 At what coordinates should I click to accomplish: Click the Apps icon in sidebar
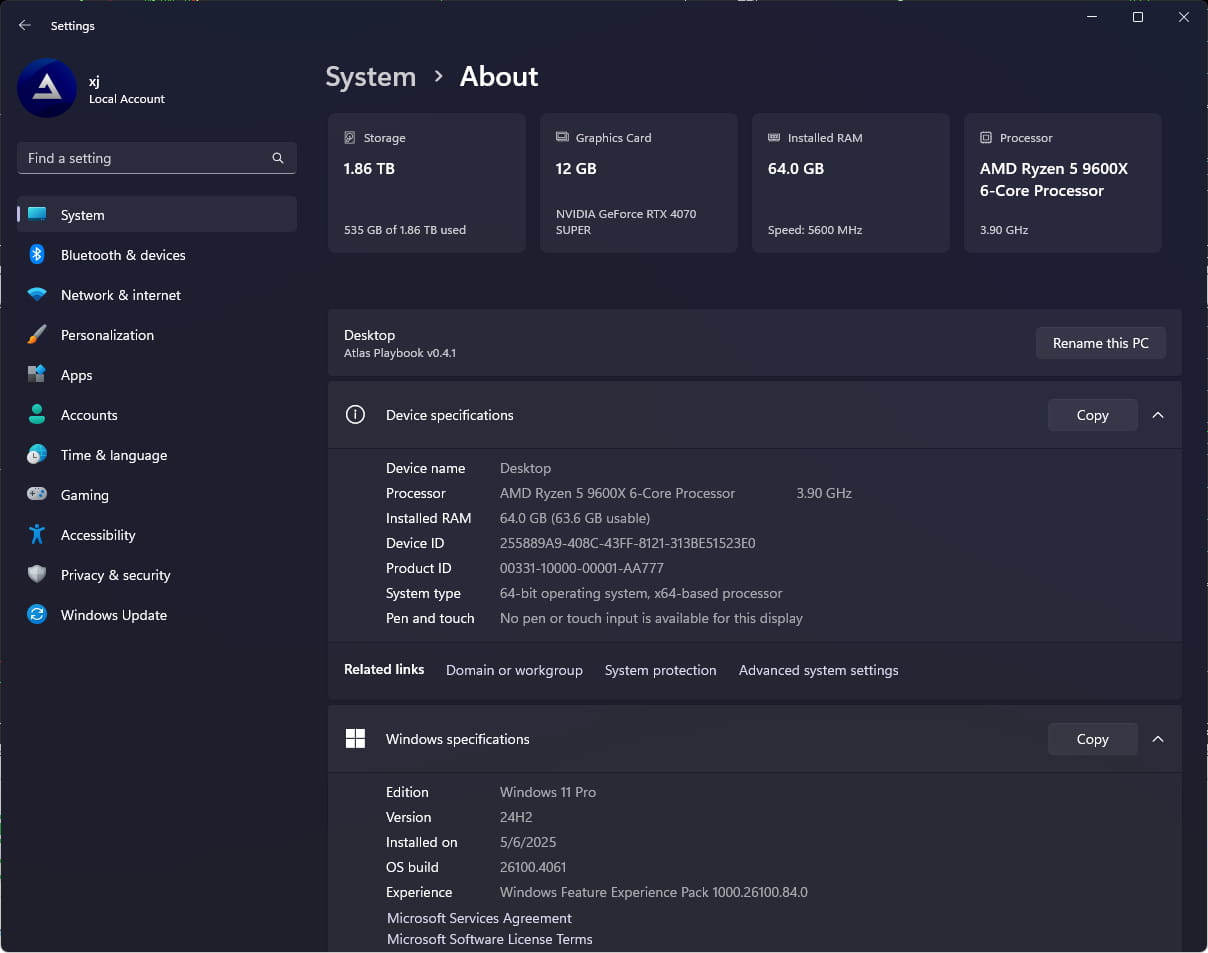[37, 374]
